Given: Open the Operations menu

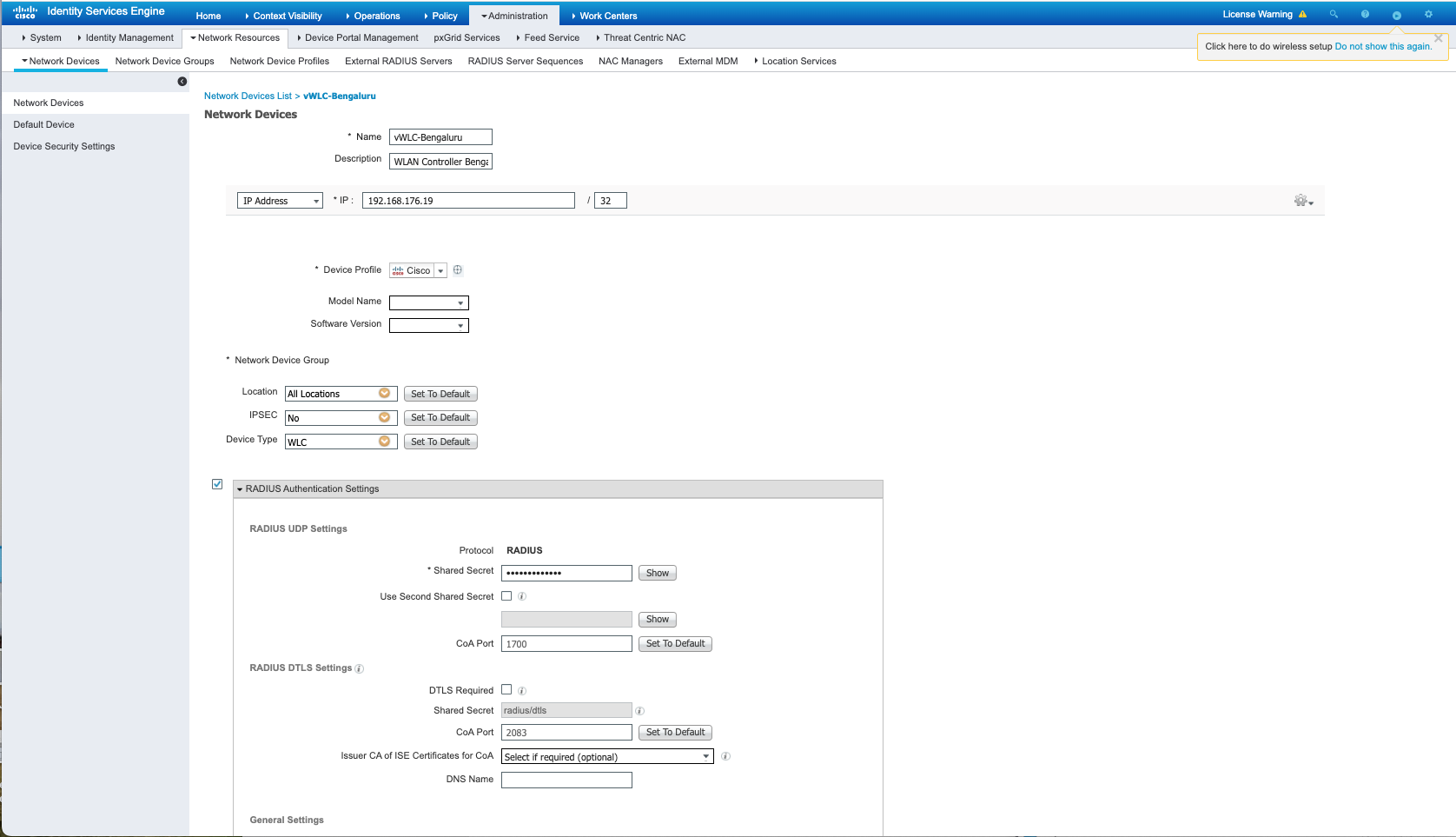Looking at the screenshot, I should [373, 16].
